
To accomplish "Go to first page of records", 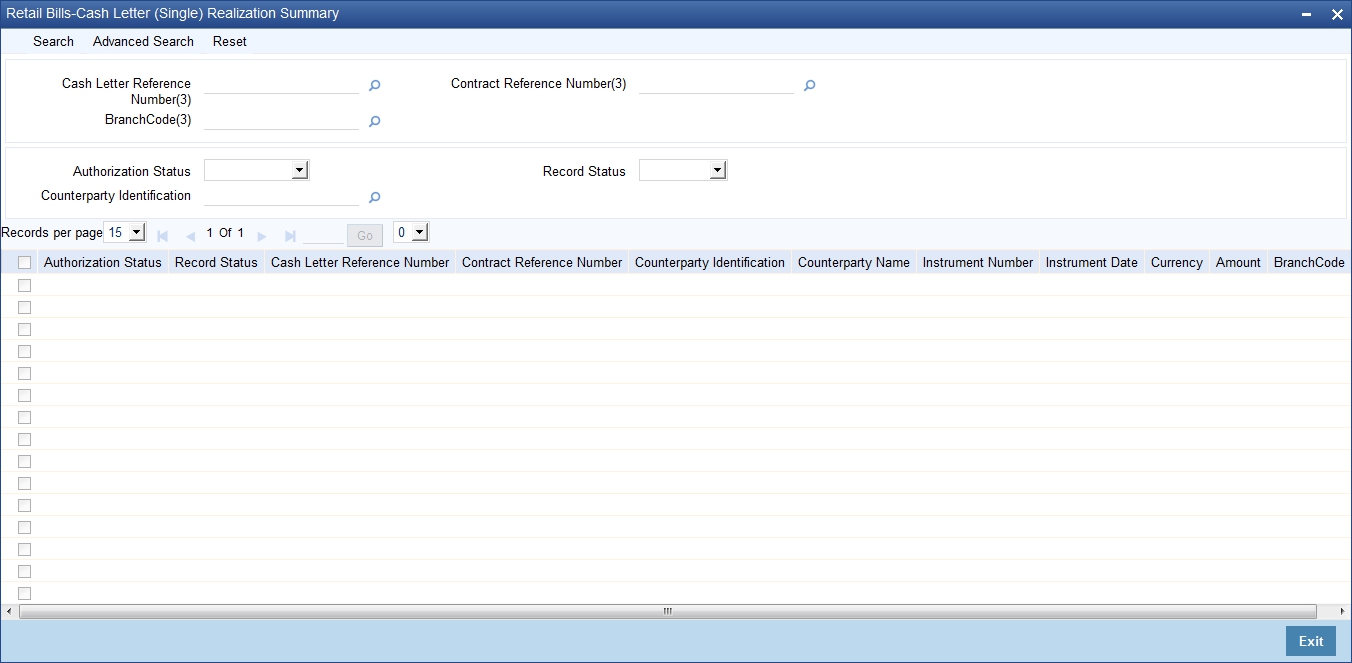I will 163,236.
